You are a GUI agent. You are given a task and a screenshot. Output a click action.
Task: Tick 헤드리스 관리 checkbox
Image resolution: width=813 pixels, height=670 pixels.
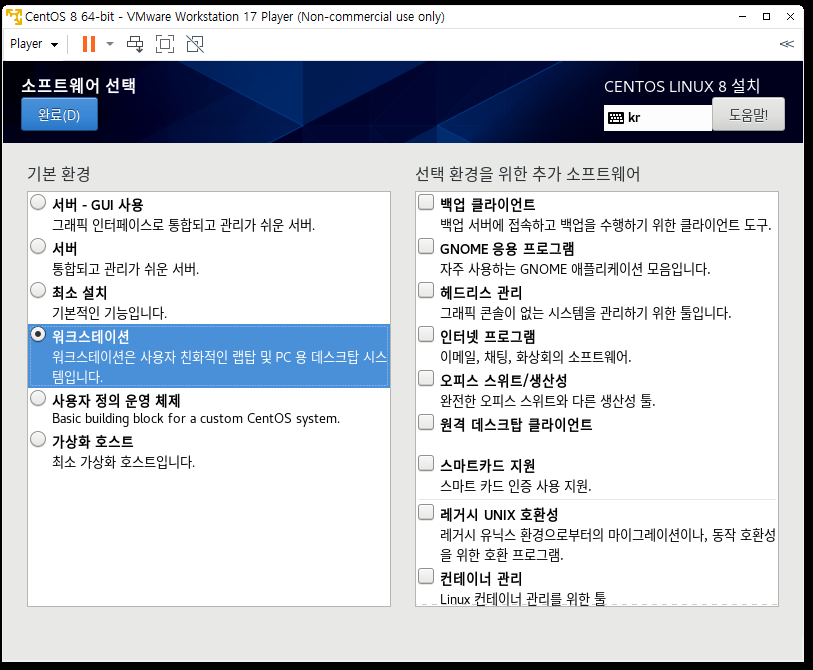coord(426,290)
